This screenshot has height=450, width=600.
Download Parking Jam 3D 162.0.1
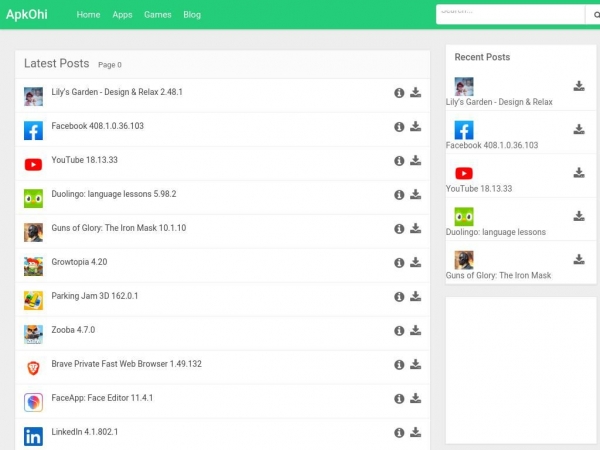point(416,296)
